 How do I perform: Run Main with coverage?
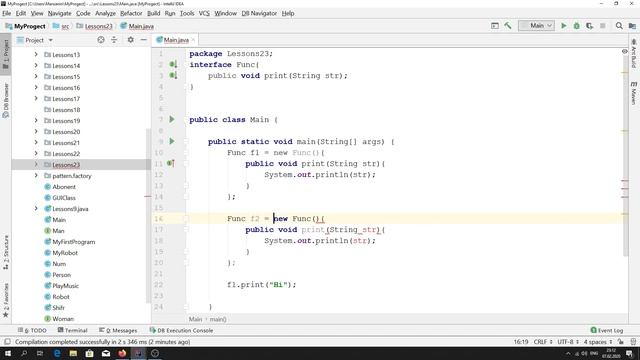(x=589, y=26)
